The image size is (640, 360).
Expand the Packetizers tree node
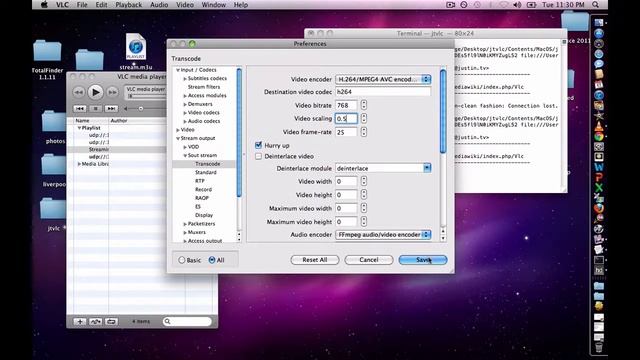click(185, 224)
